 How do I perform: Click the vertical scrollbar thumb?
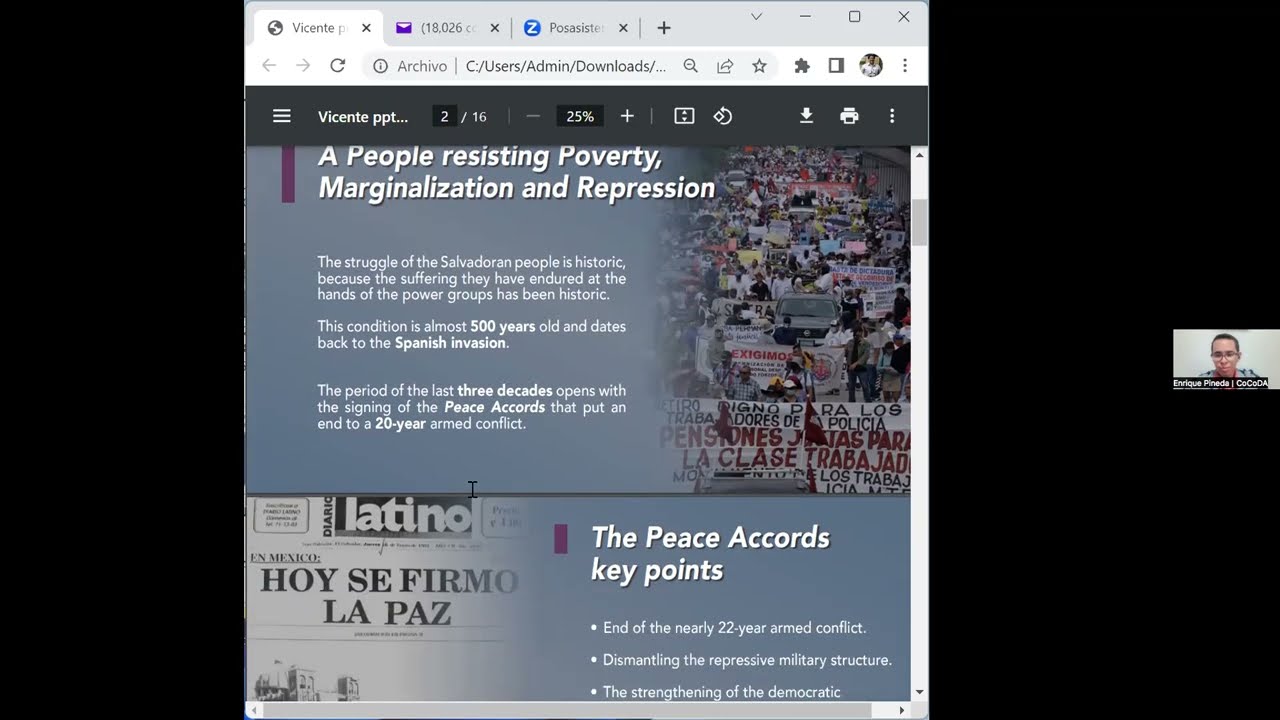click(x=919, y=222)
